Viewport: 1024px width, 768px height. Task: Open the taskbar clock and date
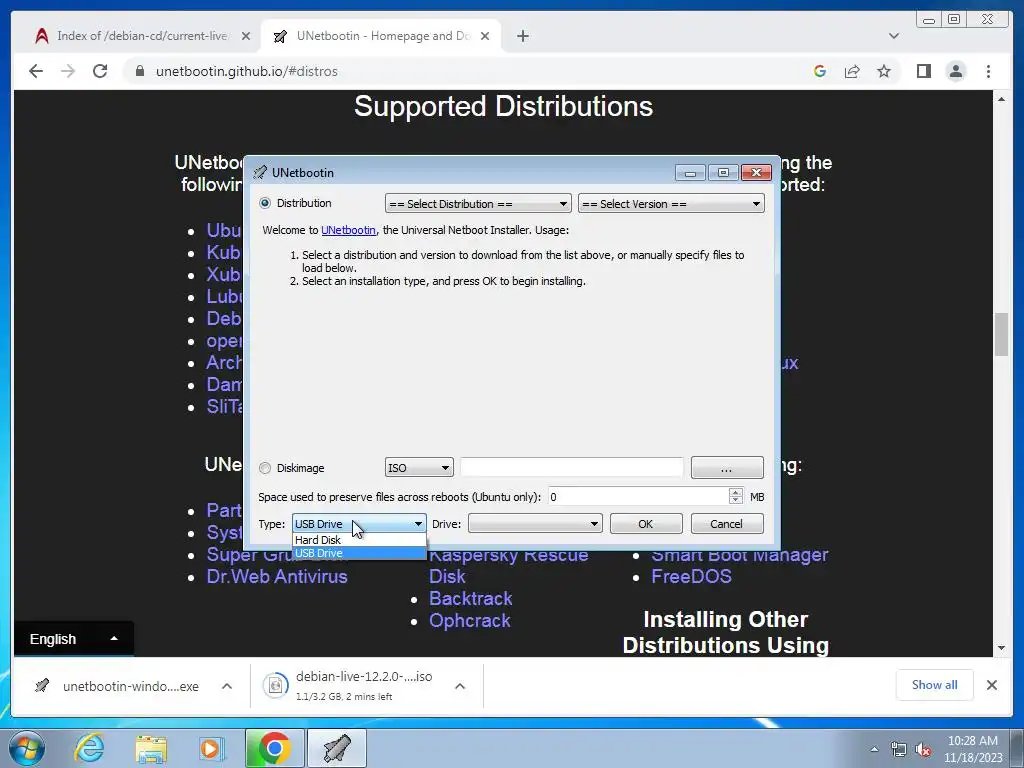click(x=972, y=749)
